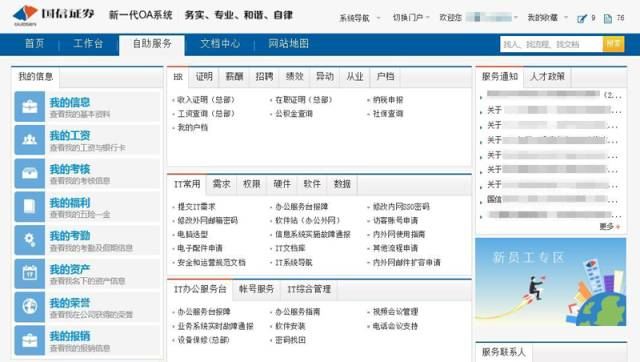Image resolution: width=640 pixels, height=362 pixels.
Task: Switch to the 绩效 tab
Action: 294,77
